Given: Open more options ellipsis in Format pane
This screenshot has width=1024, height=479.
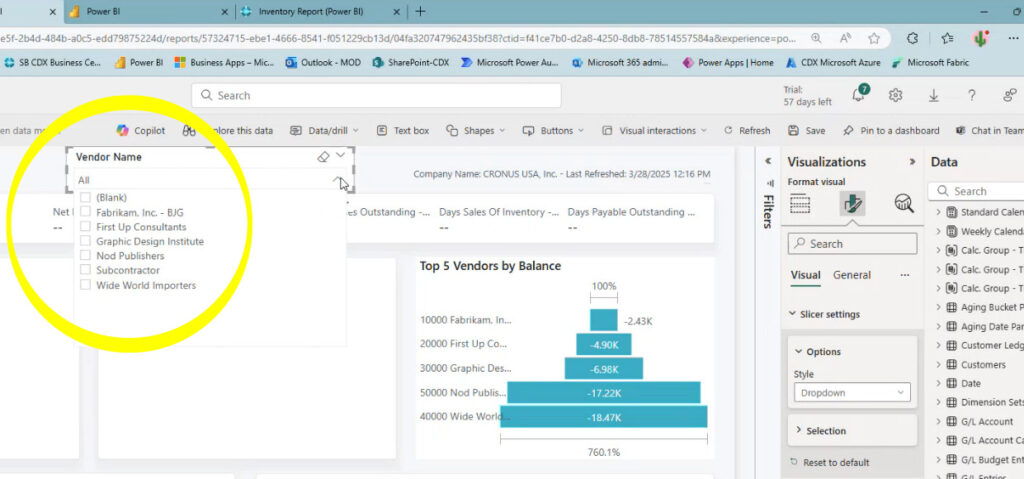Looking at the screenshot, I should [x=904, y=275].
